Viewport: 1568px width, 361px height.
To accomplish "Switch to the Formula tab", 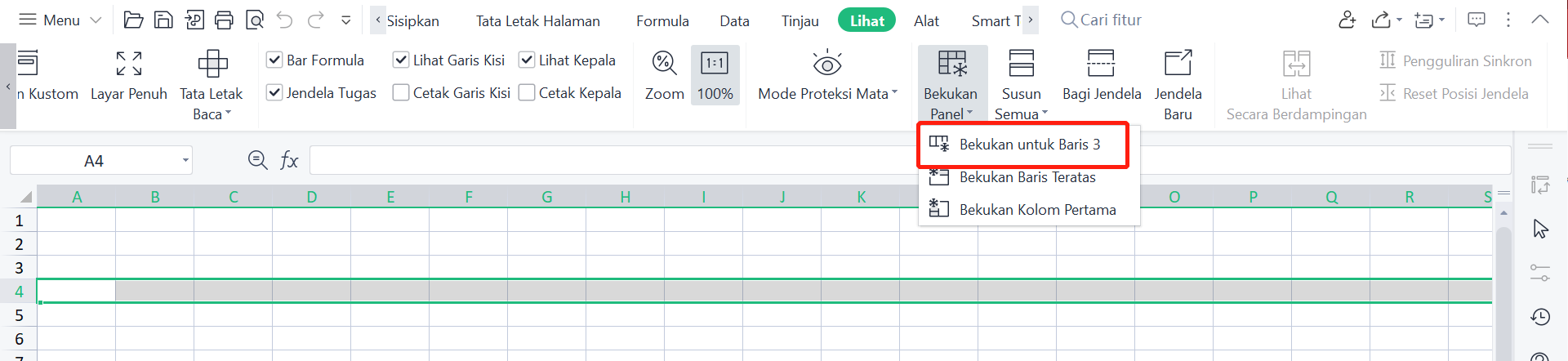I will tap(662, 21).
